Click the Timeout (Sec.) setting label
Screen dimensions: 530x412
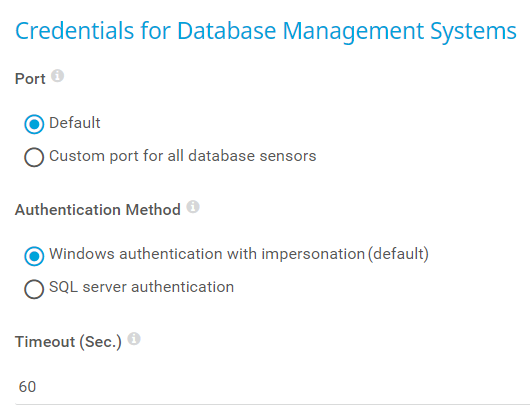click(68, 342)
